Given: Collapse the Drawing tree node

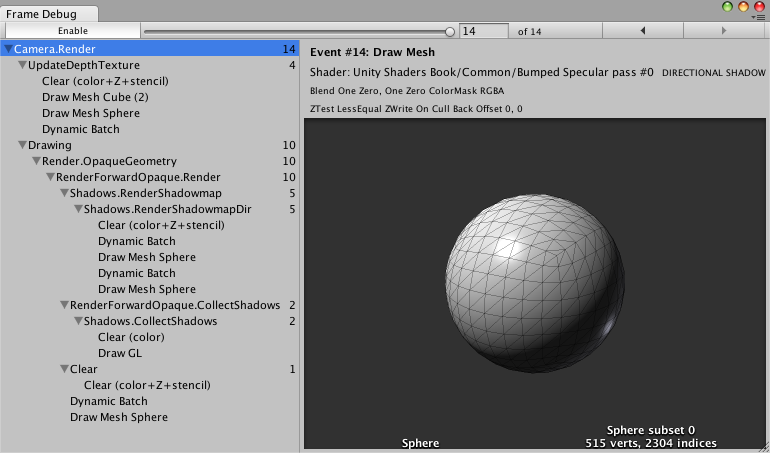Looking at the screenshot, I should click(x=22, y=145).
